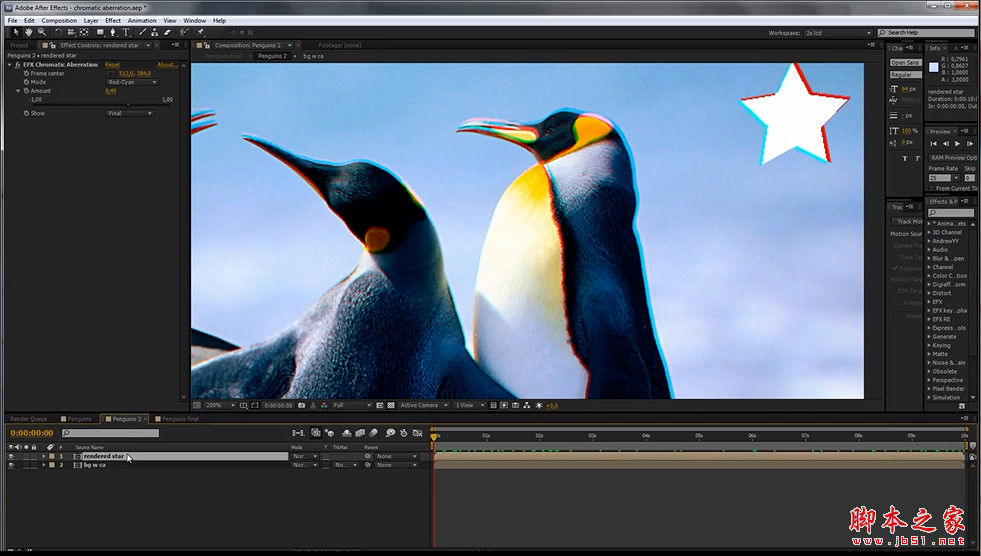
Task: Toggle Mode property stopwatch
Action: [x=26, y=82]
